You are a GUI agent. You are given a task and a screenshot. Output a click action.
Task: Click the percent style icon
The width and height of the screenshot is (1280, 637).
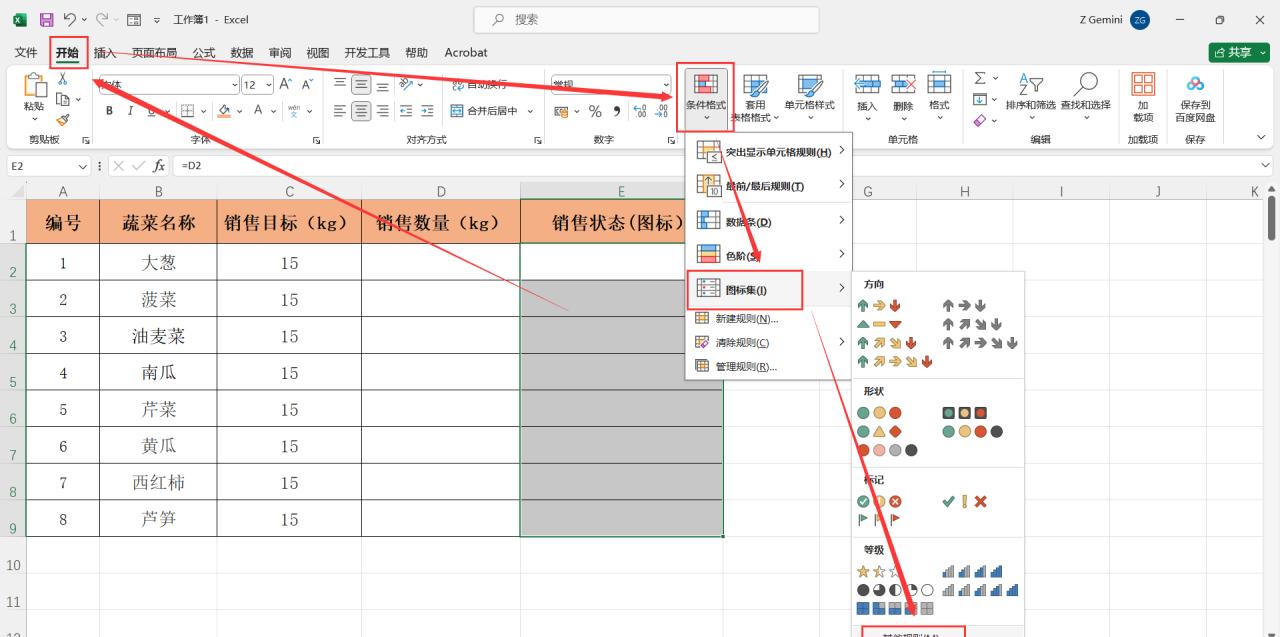[x=595, y=111]
